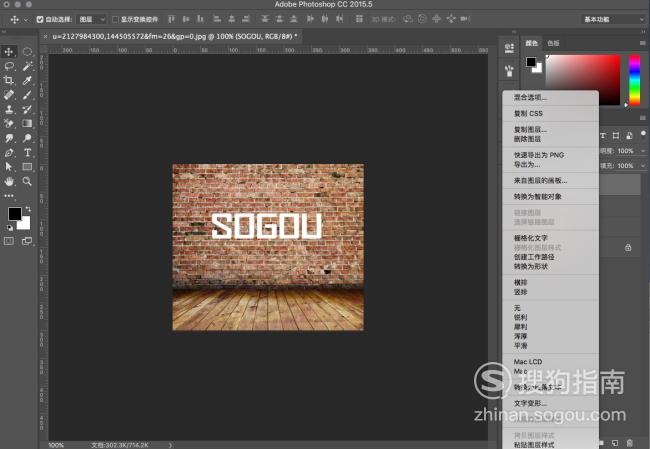Enable the Show Transform Controls (显示变换控件) checkbox
Screen dimensions: 650x449
(115, 19)
